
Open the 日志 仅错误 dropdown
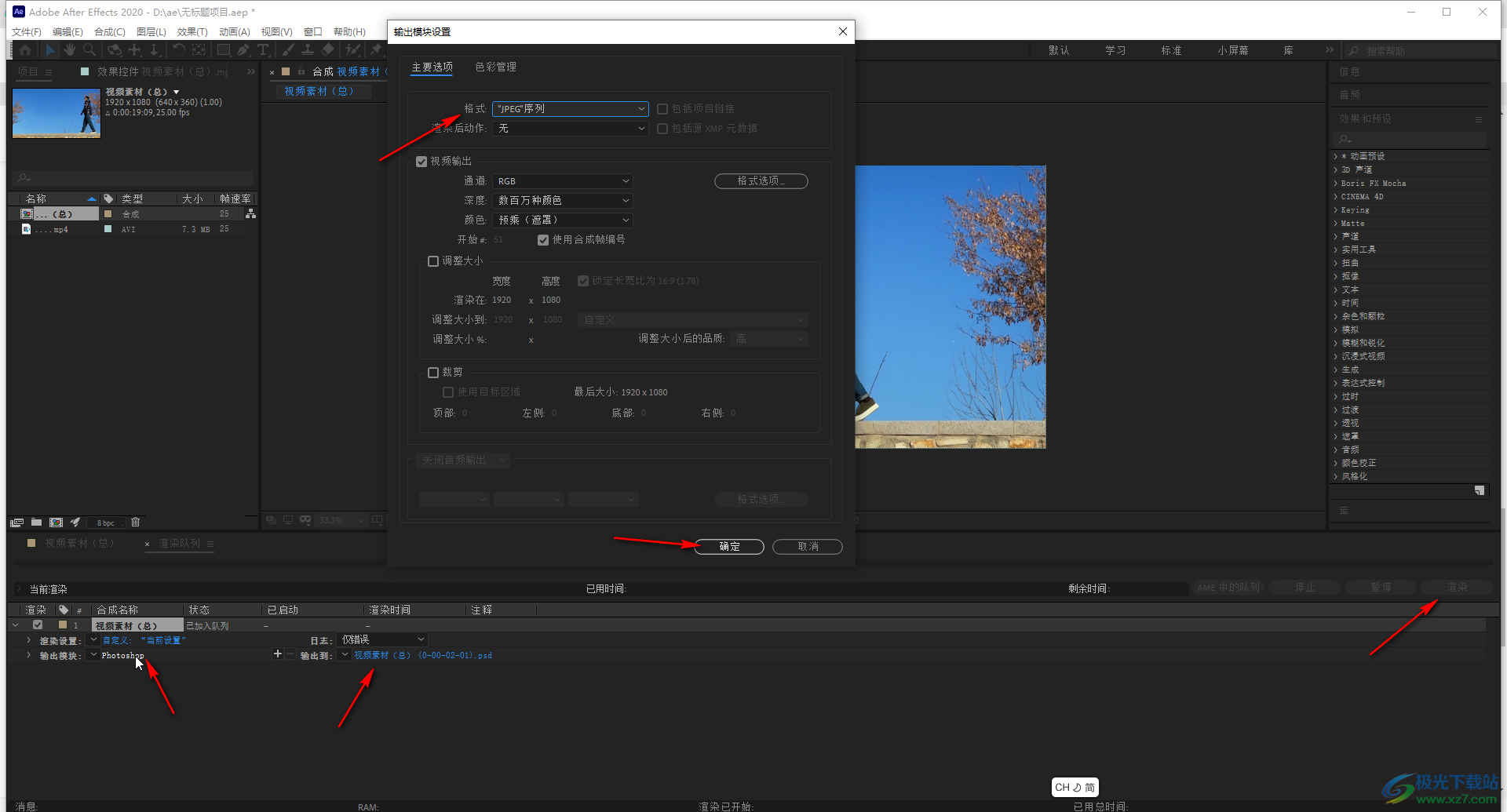tap(383, 640)
